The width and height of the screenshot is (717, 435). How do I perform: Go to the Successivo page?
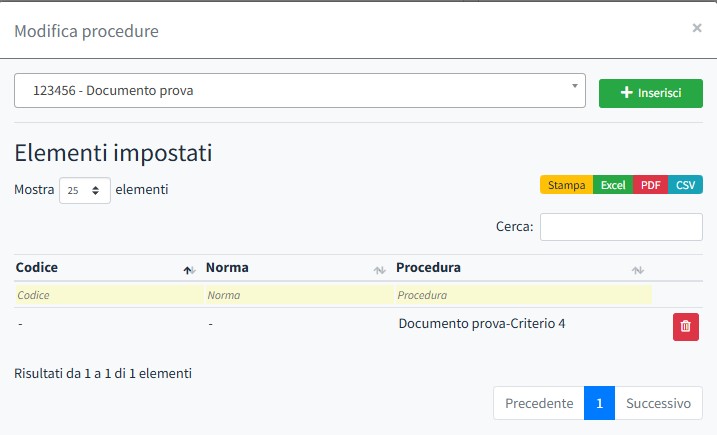[658, 404]
